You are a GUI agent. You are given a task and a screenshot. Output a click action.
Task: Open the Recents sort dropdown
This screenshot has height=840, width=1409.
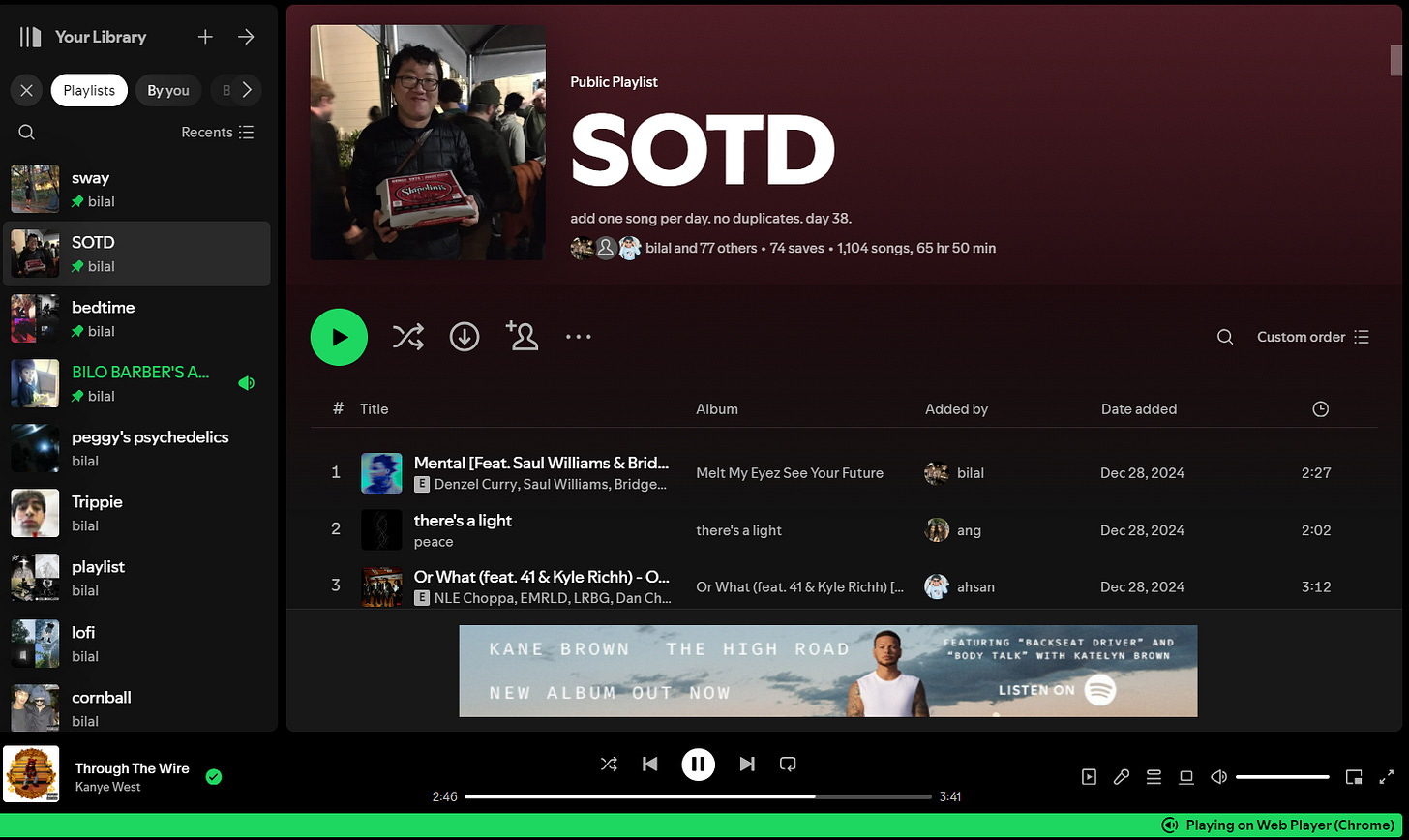coord(218,133)
